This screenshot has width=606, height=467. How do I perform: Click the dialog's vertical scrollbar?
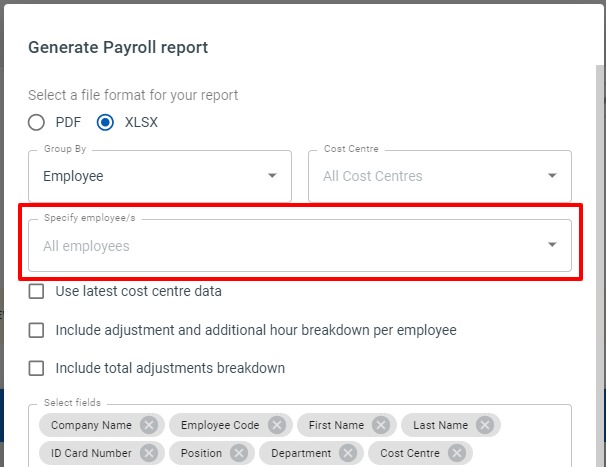pyautogui.click(x=599, y=266)
